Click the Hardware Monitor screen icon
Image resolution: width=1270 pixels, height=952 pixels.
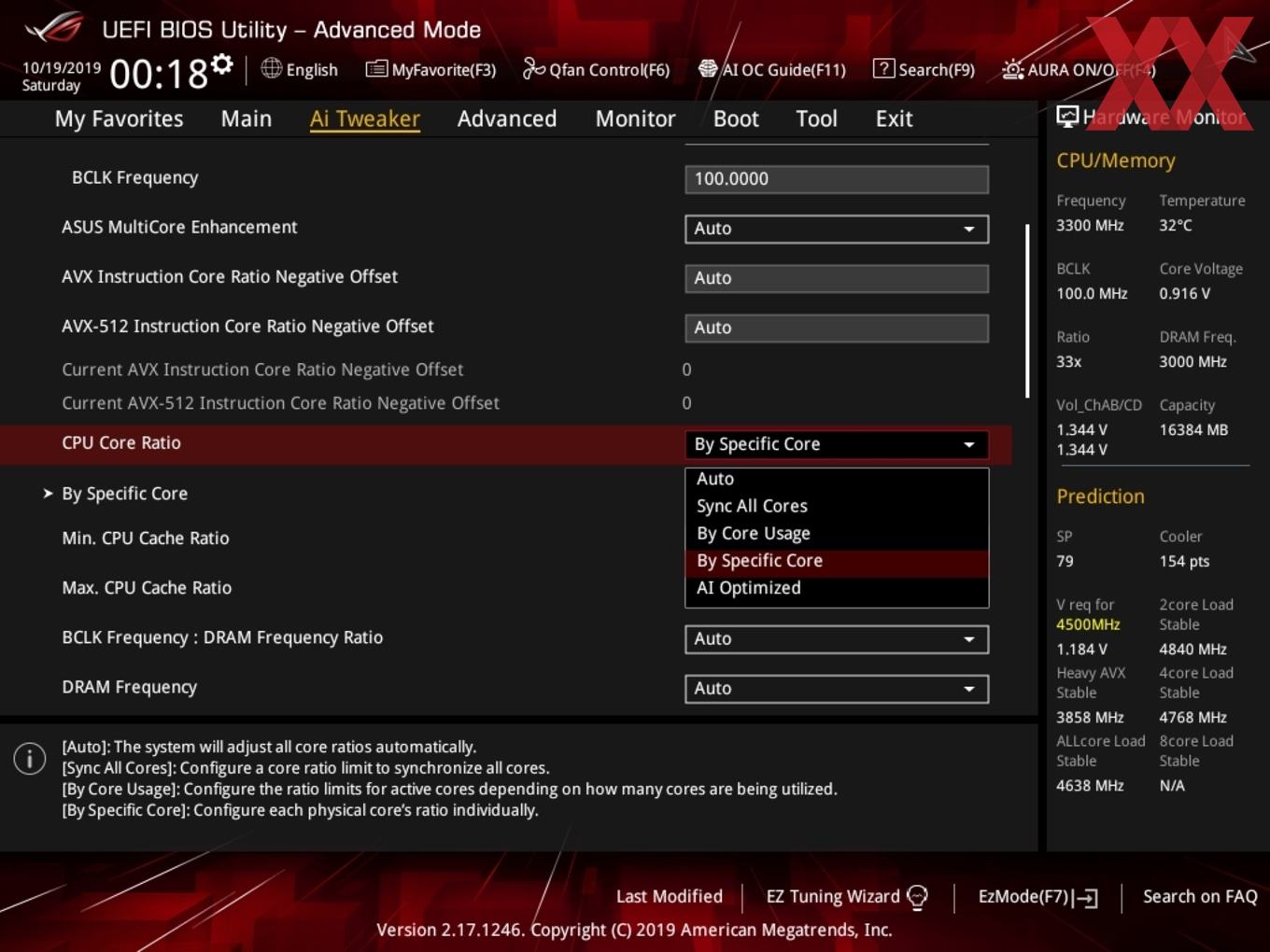[x=1066, y=117]
